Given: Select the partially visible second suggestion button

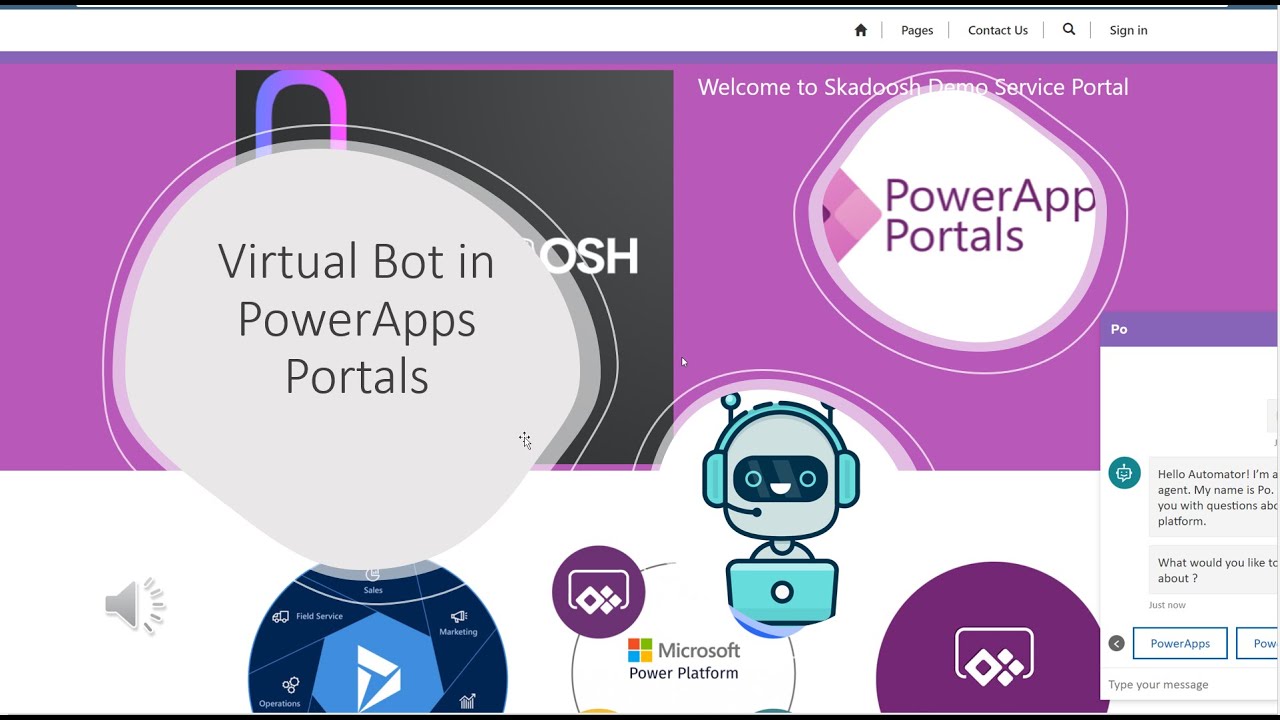Looking at the screenshot, I should click(x=1257, y=643).
